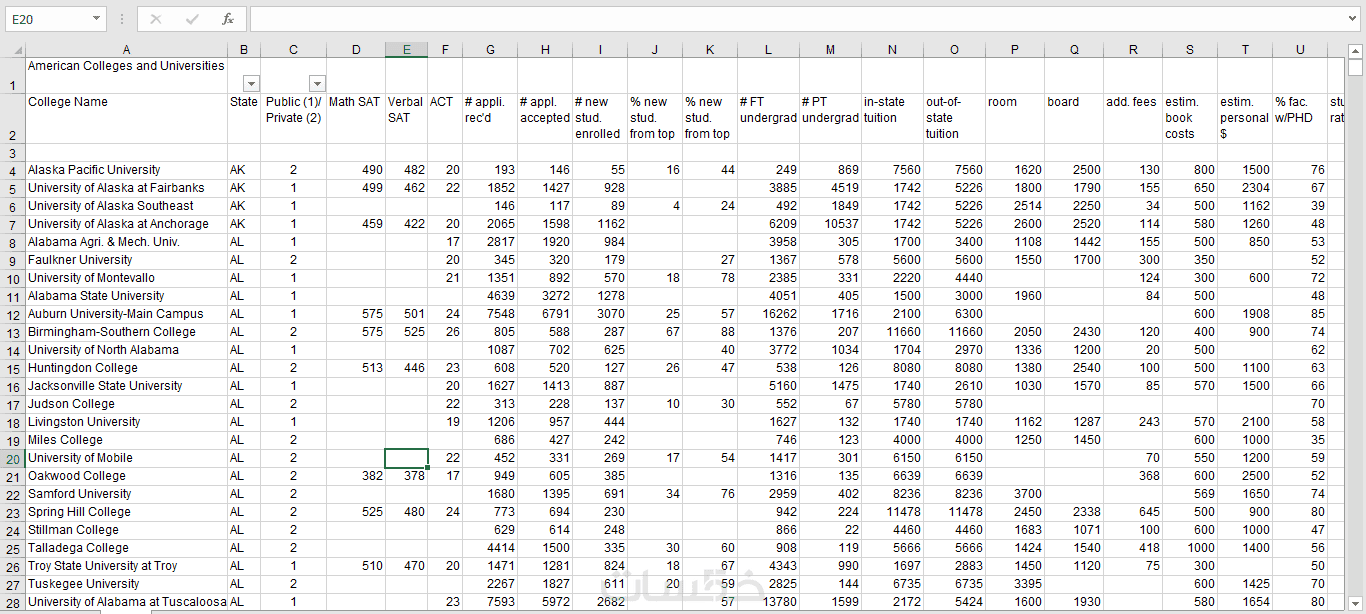Select row 20 header
The height and width of the screenshot is (614, 1366).
point(12,458)
